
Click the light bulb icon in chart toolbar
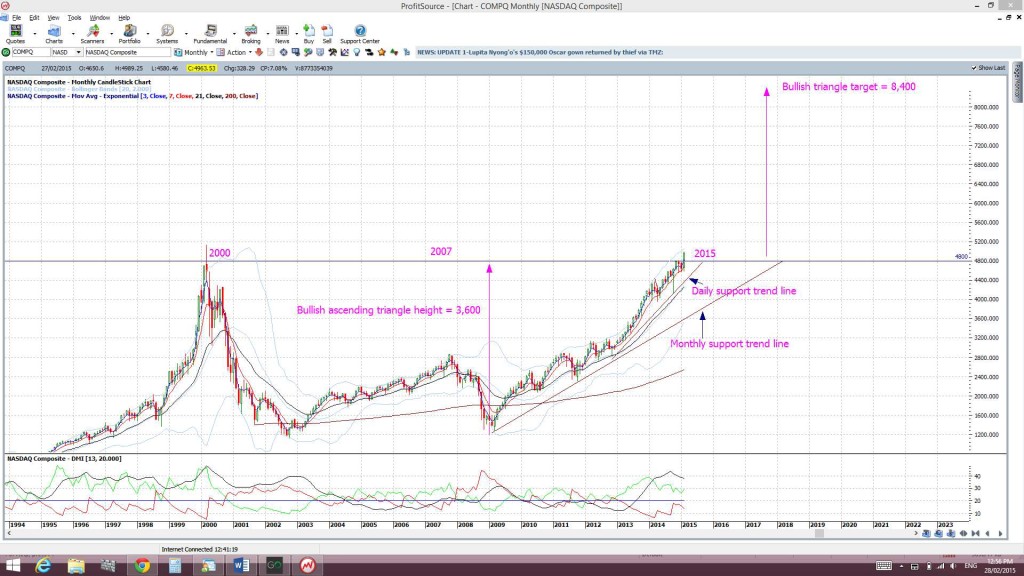[x=357, y=52]
